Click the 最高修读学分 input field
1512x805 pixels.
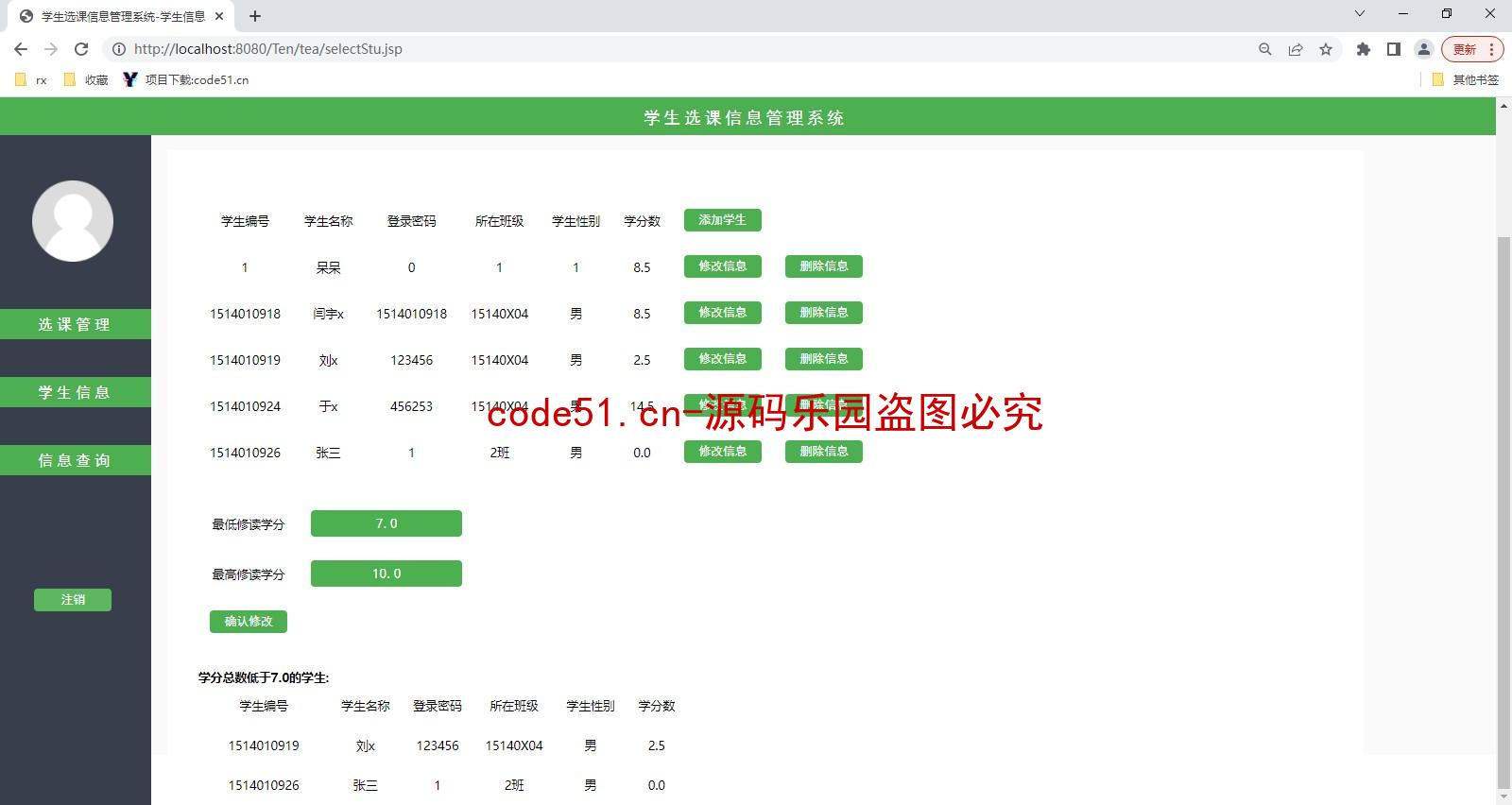click(387, 574)
